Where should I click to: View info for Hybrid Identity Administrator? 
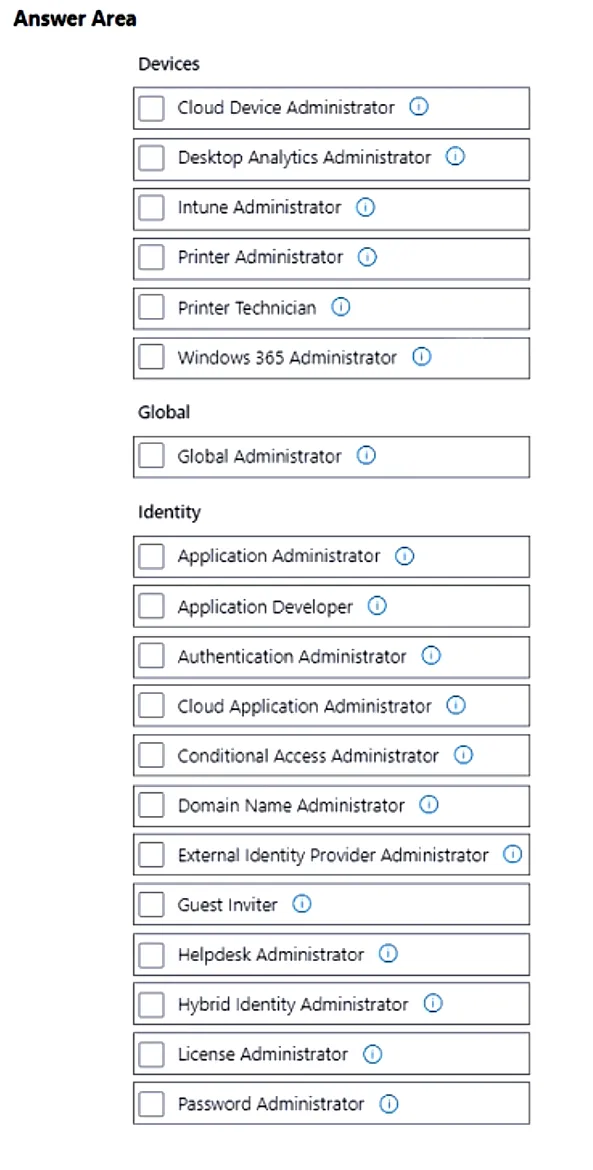[433, 1004]
